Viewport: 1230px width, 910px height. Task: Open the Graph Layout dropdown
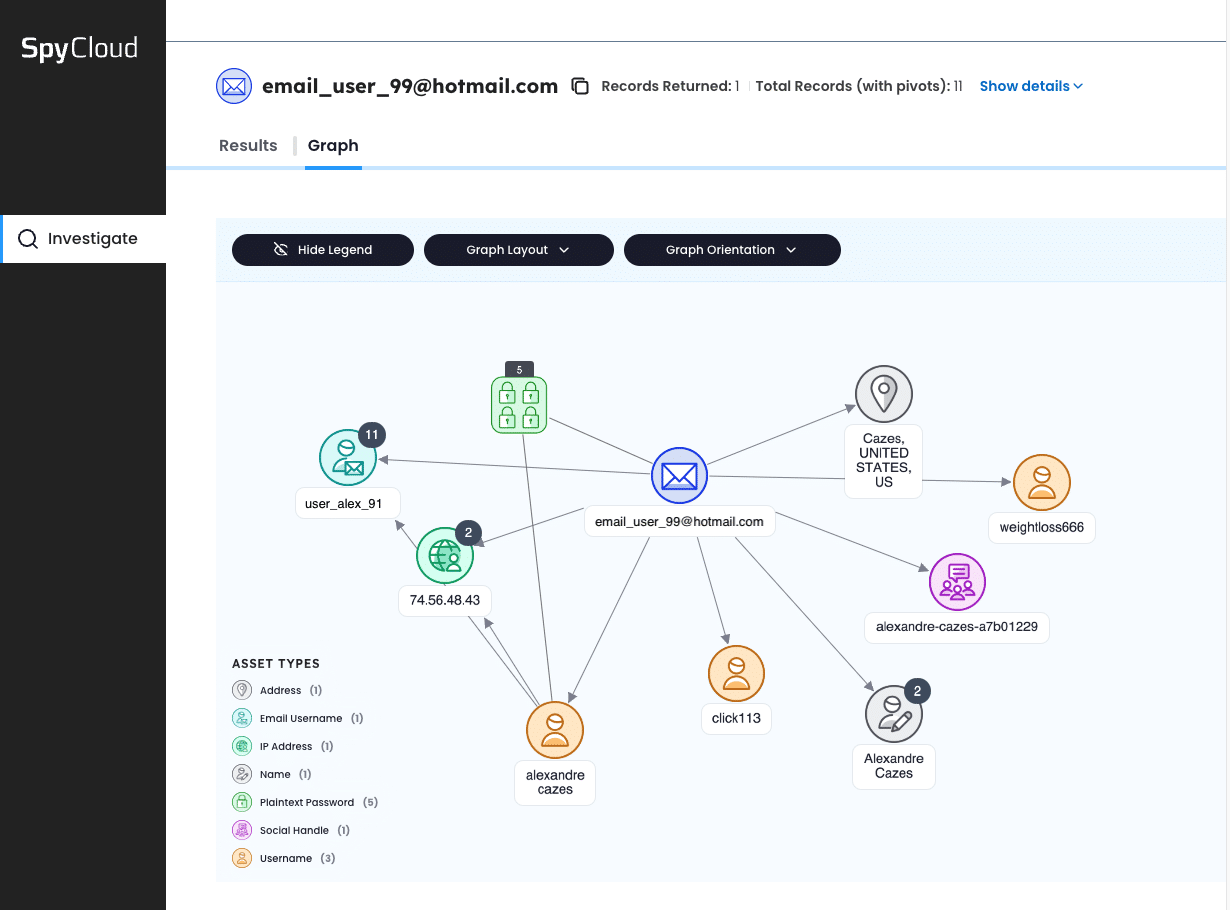point(518,249)
